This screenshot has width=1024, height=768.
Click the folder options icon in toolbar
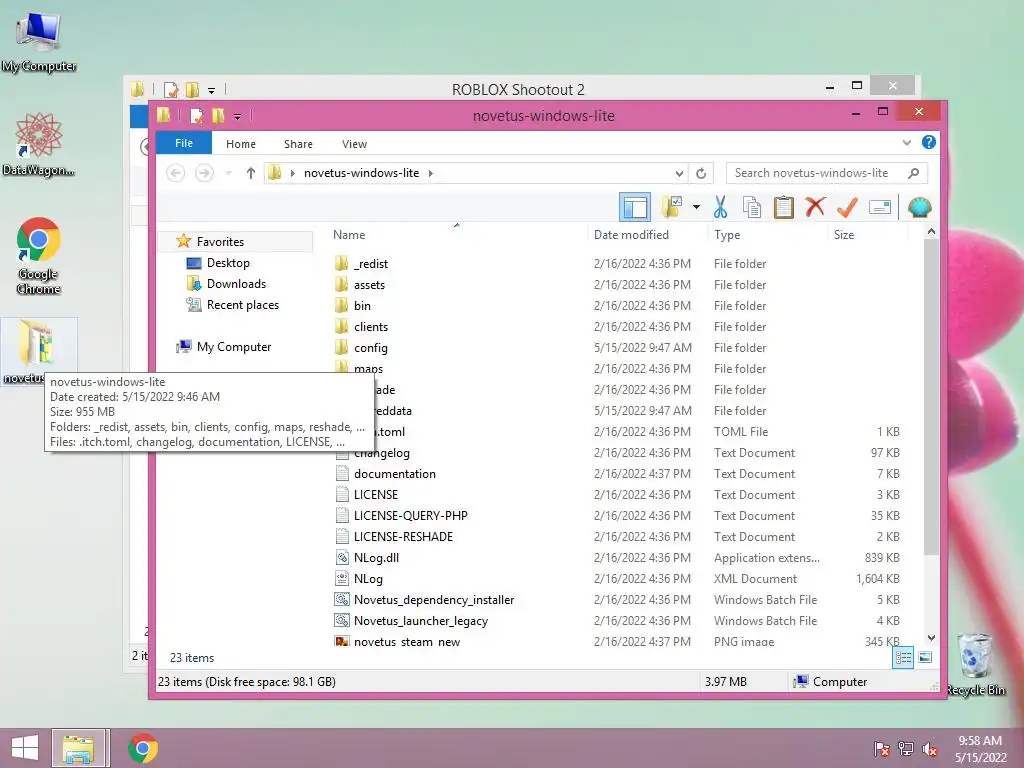coord(672,207)
